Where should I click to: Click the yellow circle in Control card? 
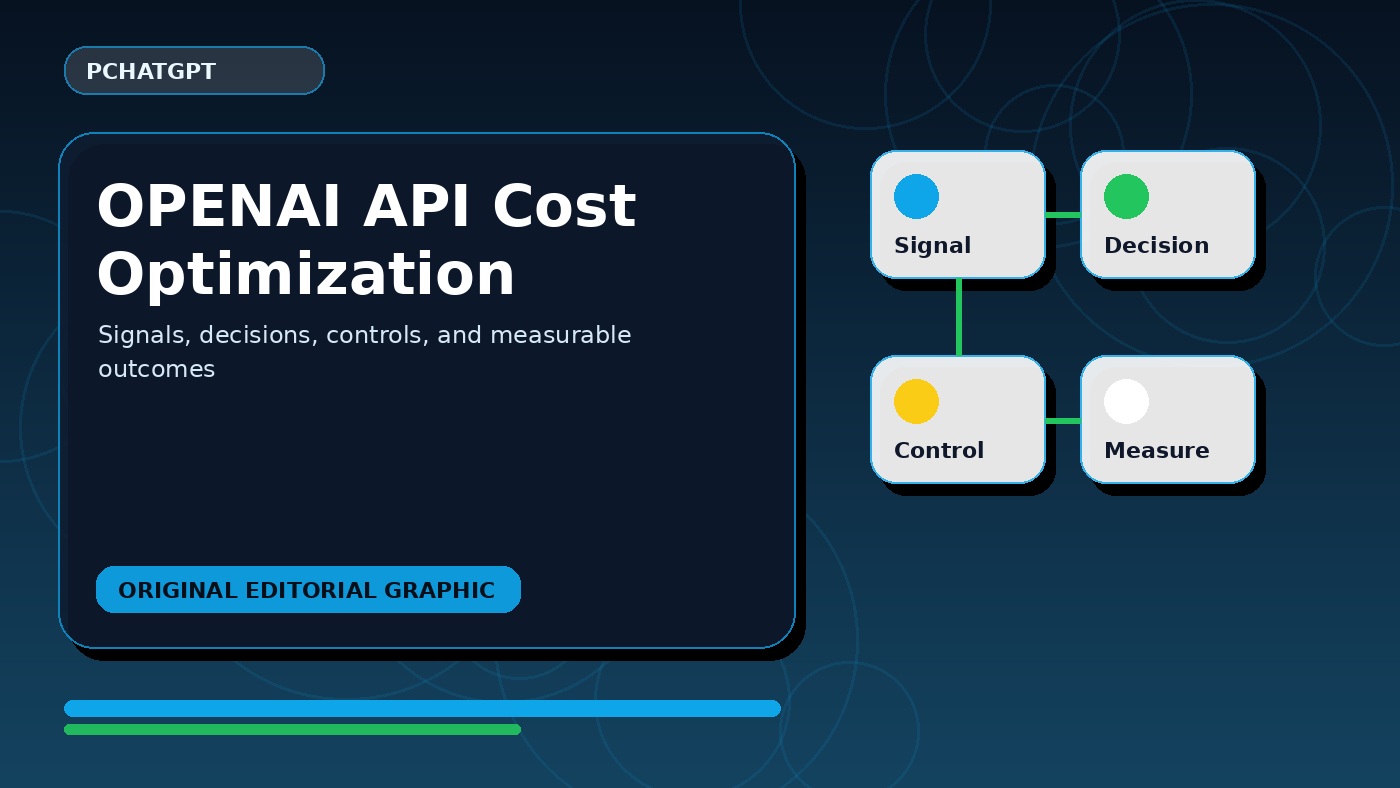(916, 401)
